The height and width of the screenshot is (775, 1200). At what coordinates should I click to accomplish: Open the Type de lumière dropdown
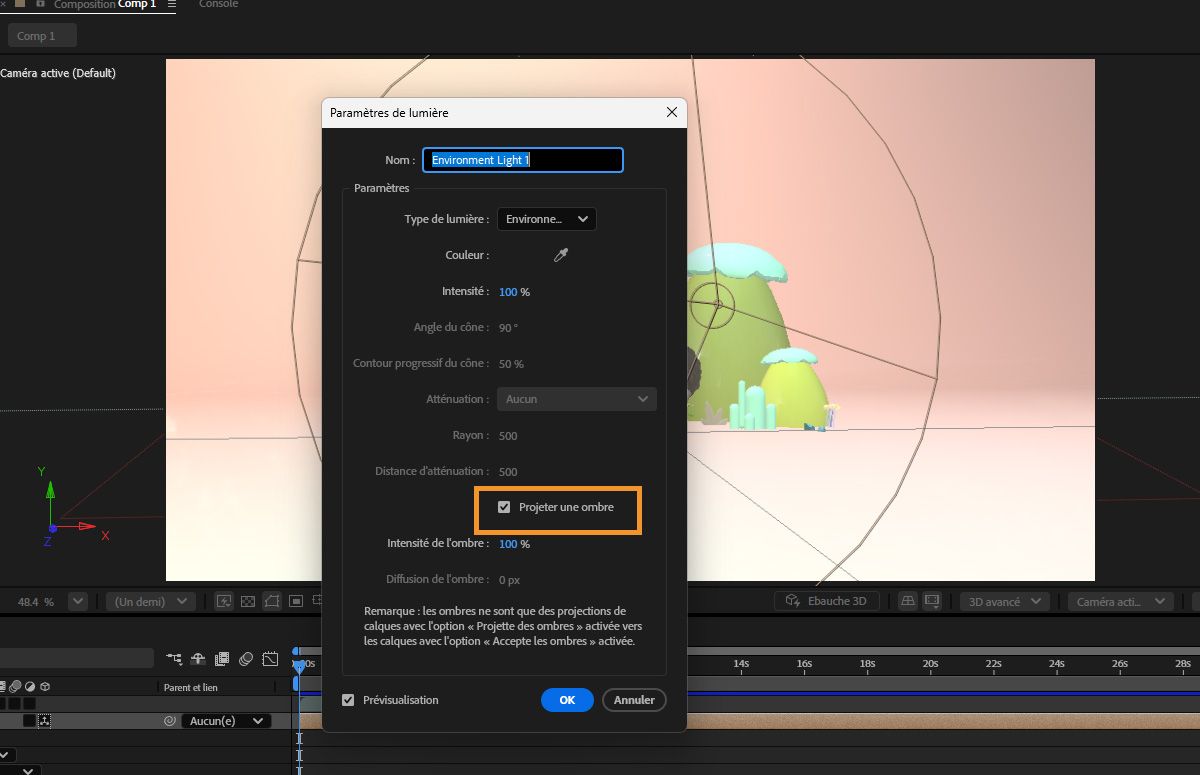546,219
